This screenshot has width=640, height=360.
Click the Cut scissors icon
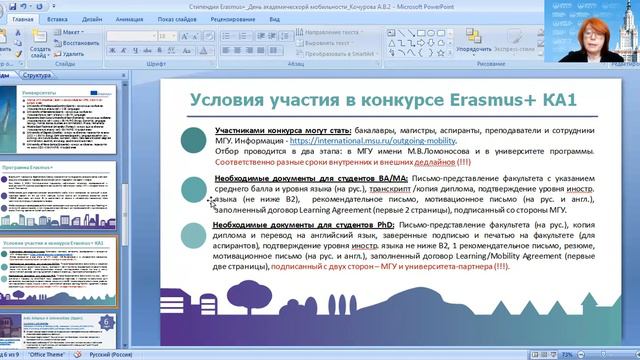[18, 32]
